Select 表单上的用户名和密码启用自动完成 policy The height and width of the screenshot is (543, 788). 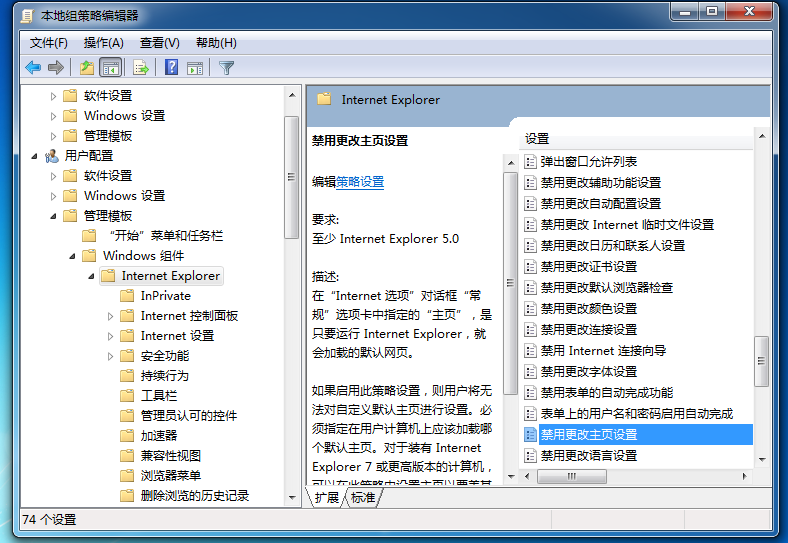[637, 414]
